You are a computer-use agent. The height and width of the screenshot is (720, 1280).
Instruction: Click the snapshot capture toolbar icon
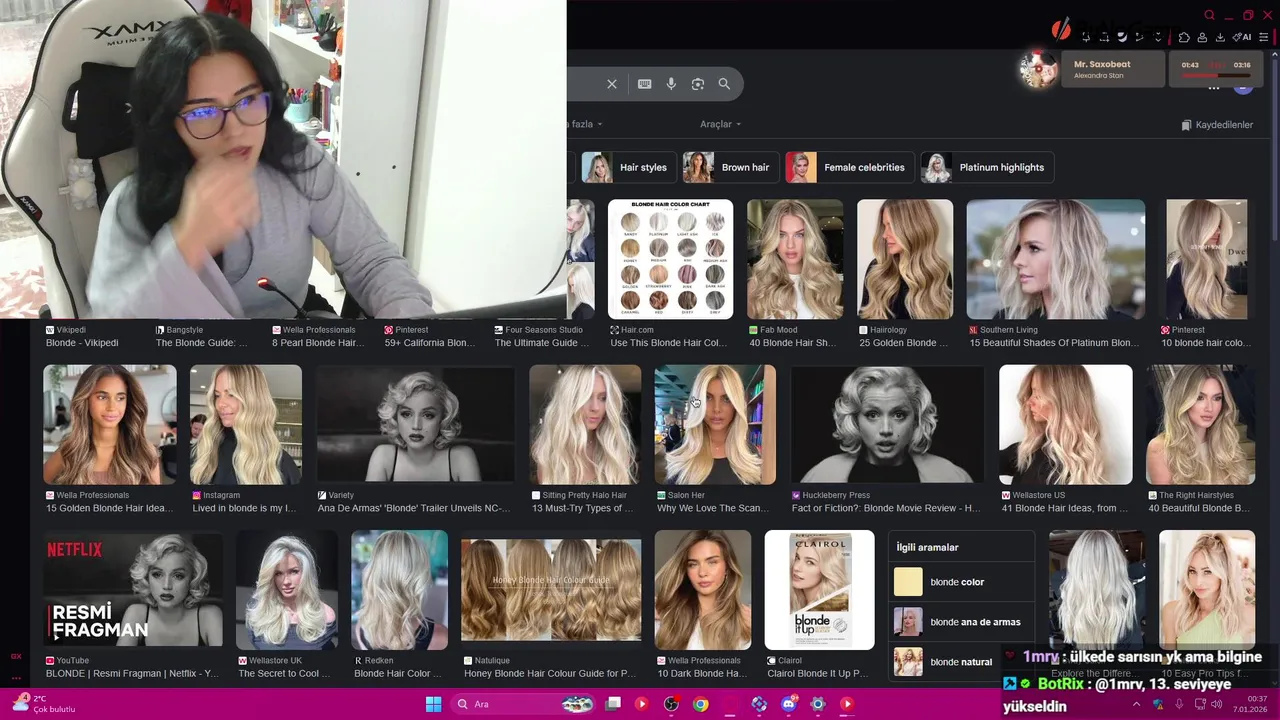click(x=1104, y=37)
